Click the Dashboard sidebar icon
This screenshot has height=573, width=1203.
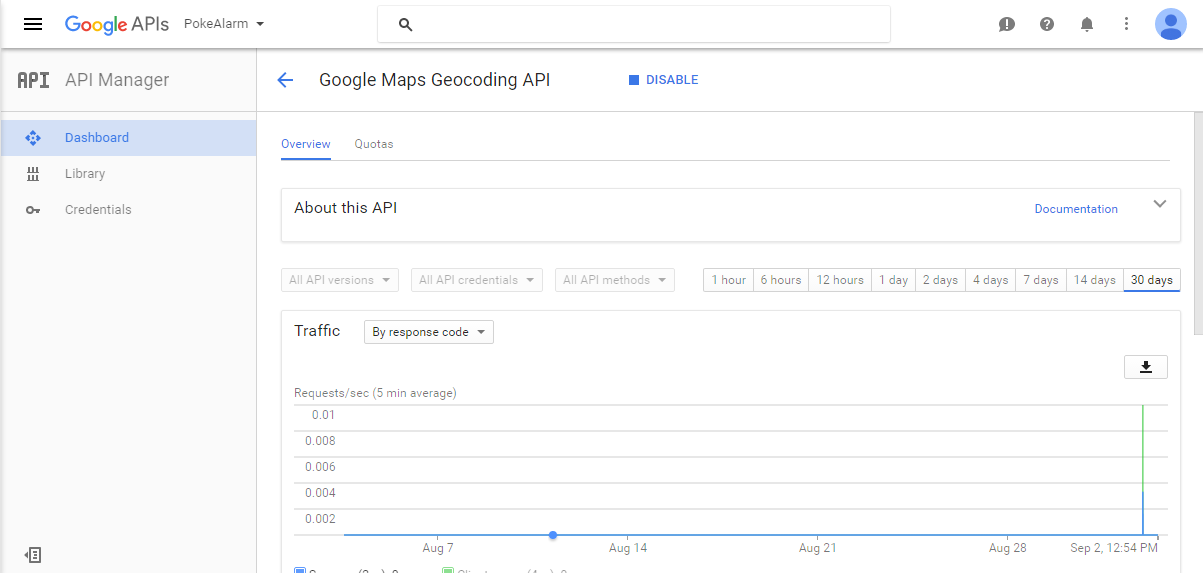[33, 138]
